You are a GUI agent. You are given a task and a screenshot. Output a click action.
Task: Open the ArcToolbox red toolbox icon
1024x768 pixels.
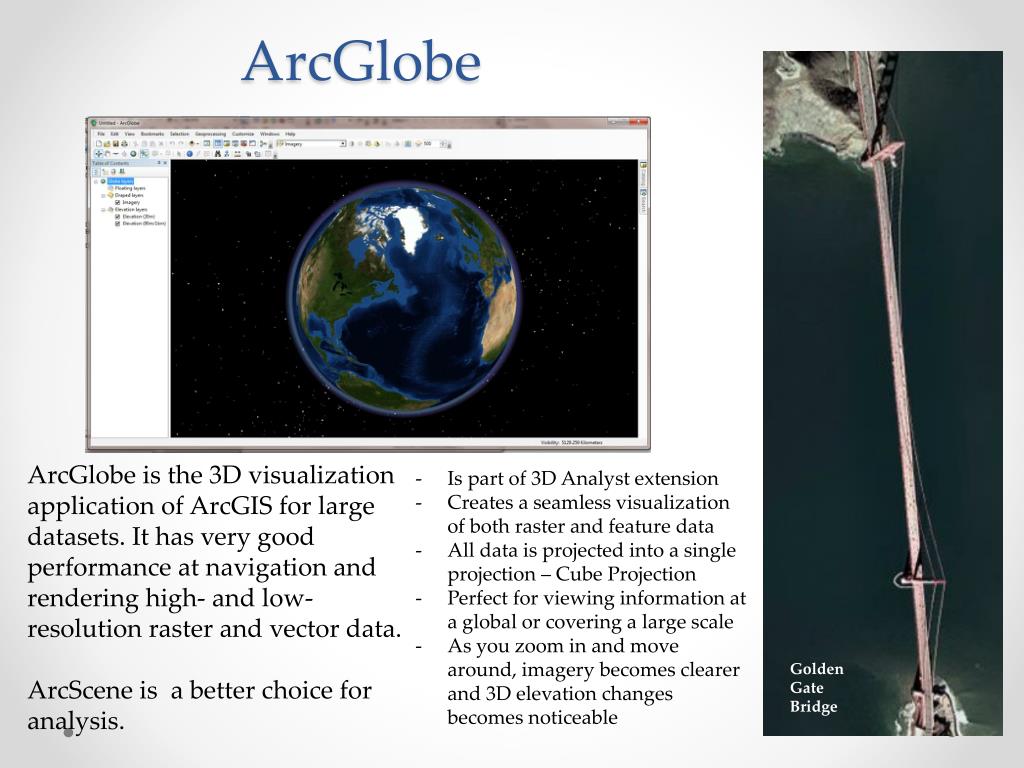[x=244, y=144]
